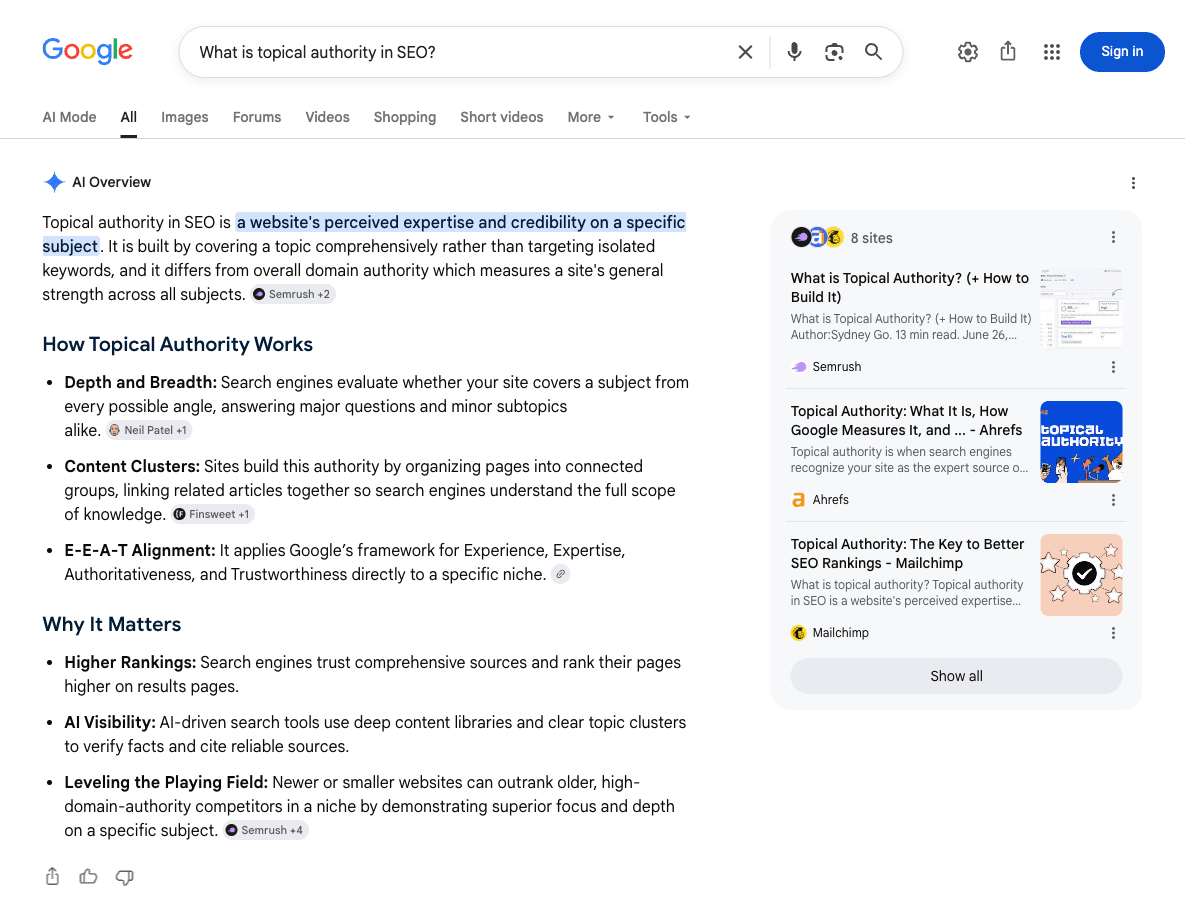Click the Ahrefs topical authority thumbnail

point(1081,441)
